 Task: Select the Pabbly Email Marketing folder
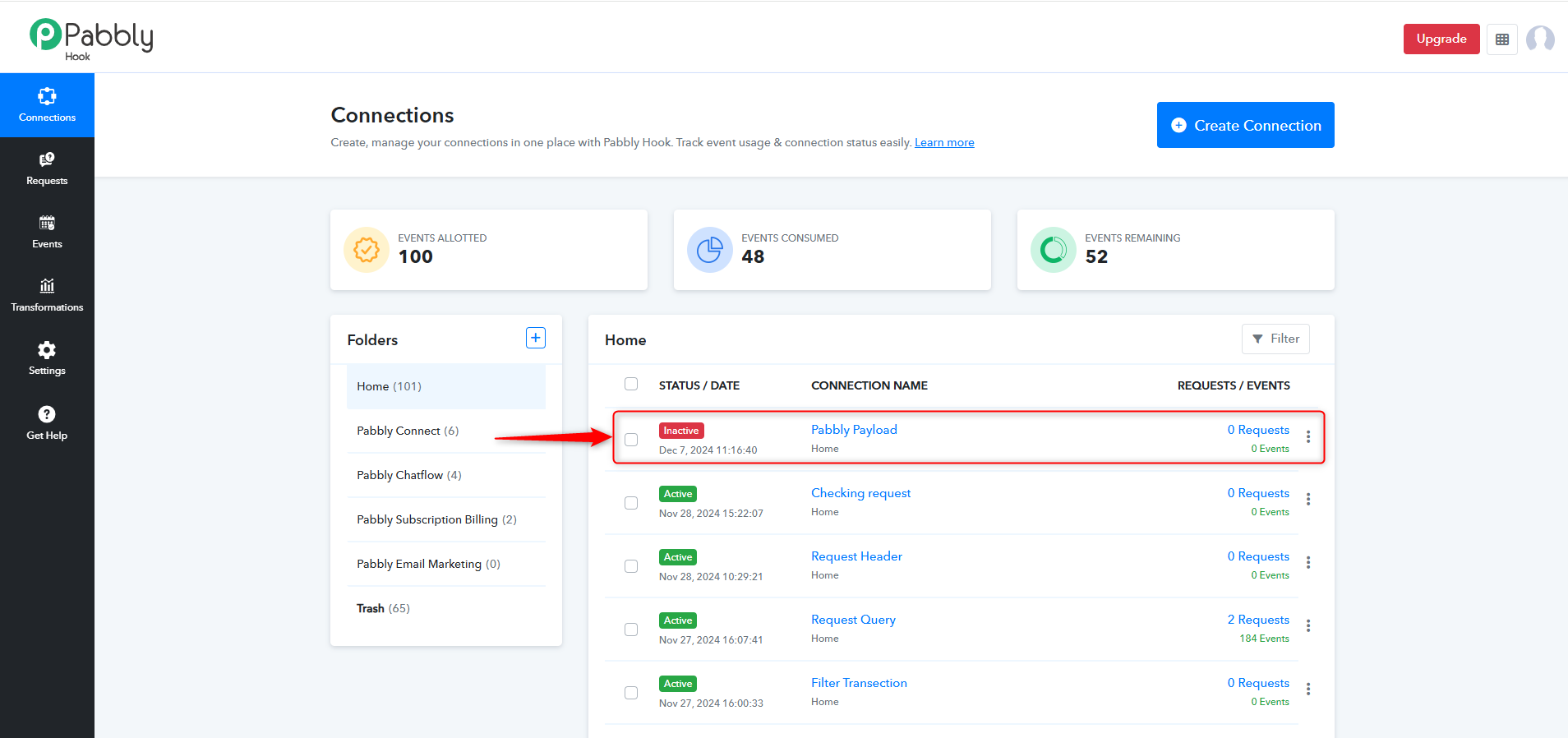click(x=446, y=564)
